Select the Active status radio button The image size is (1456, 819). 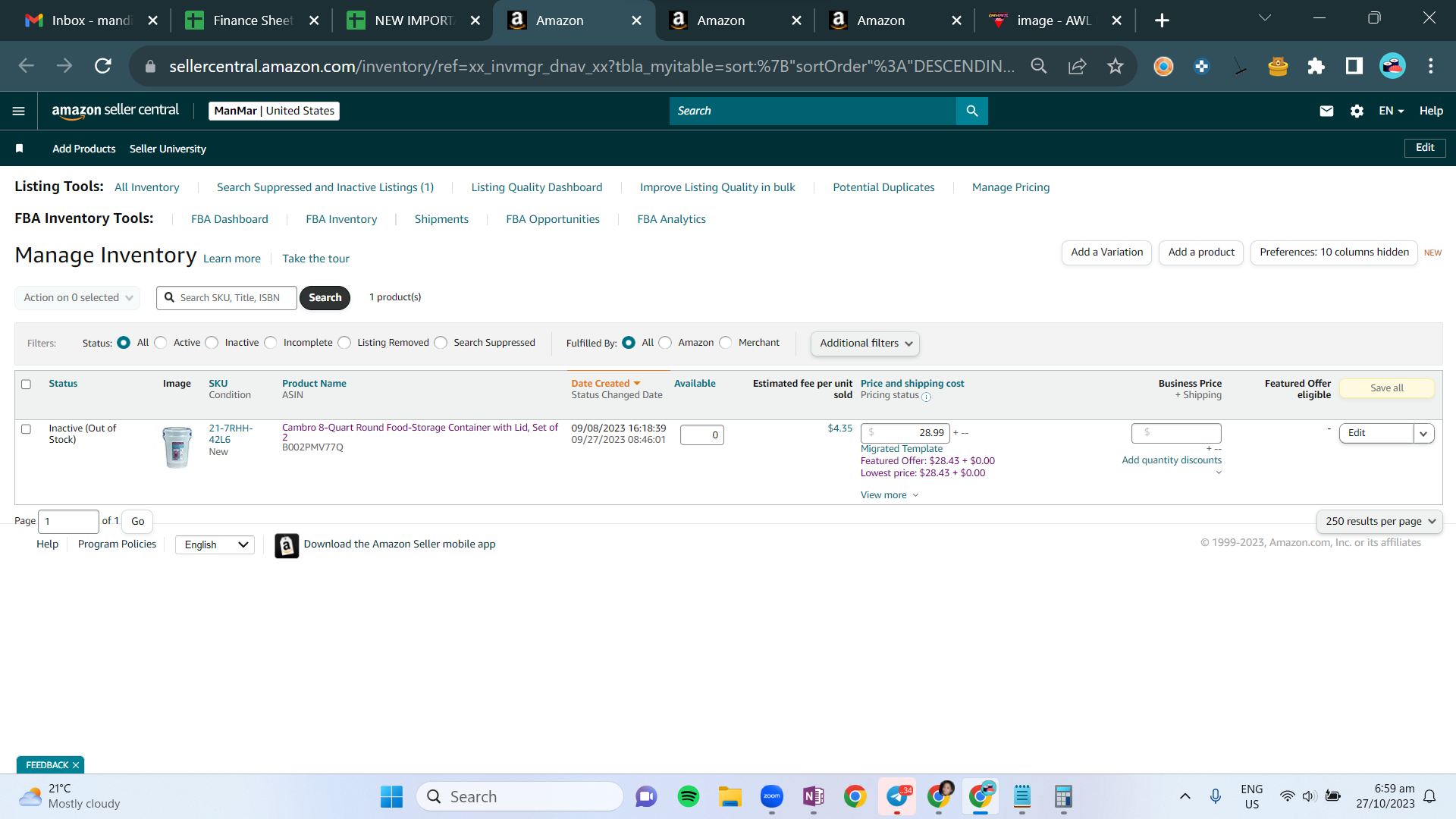(161, 343)
